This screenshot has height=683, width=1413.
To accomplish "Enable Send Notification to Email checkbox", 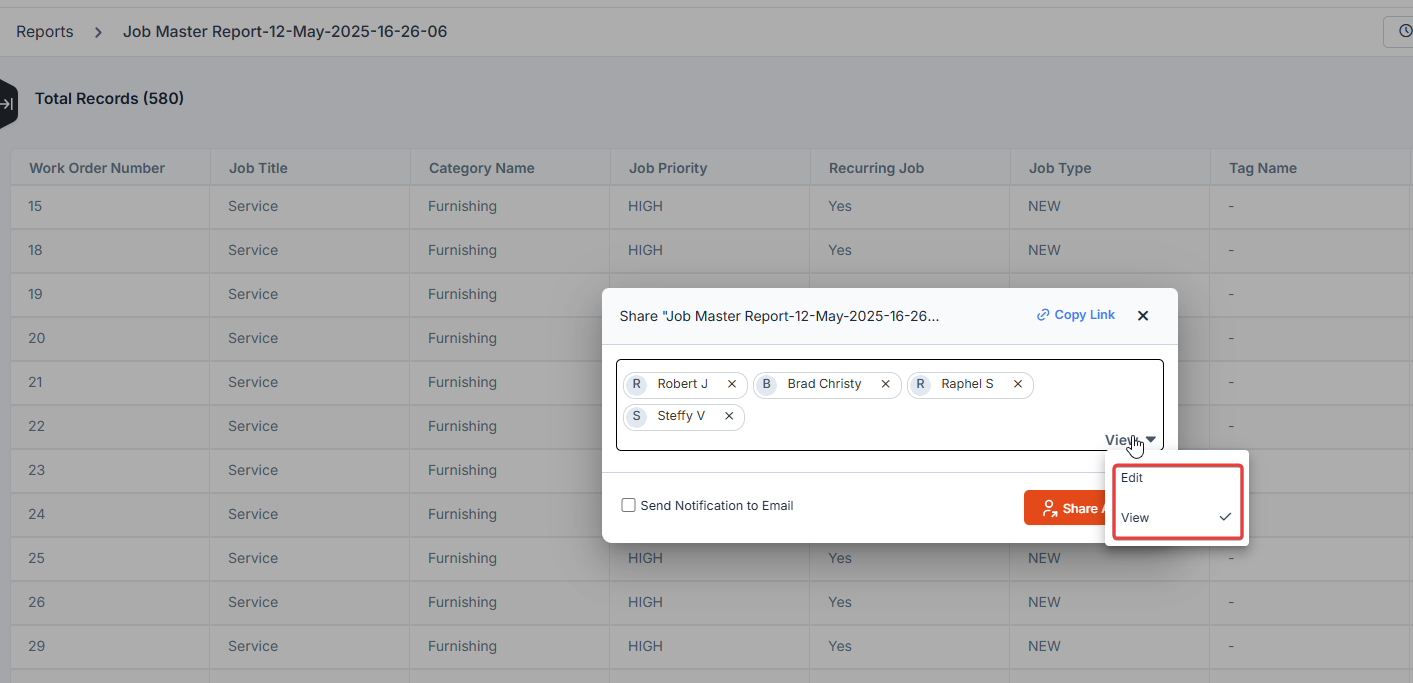I will pos(629,505).
